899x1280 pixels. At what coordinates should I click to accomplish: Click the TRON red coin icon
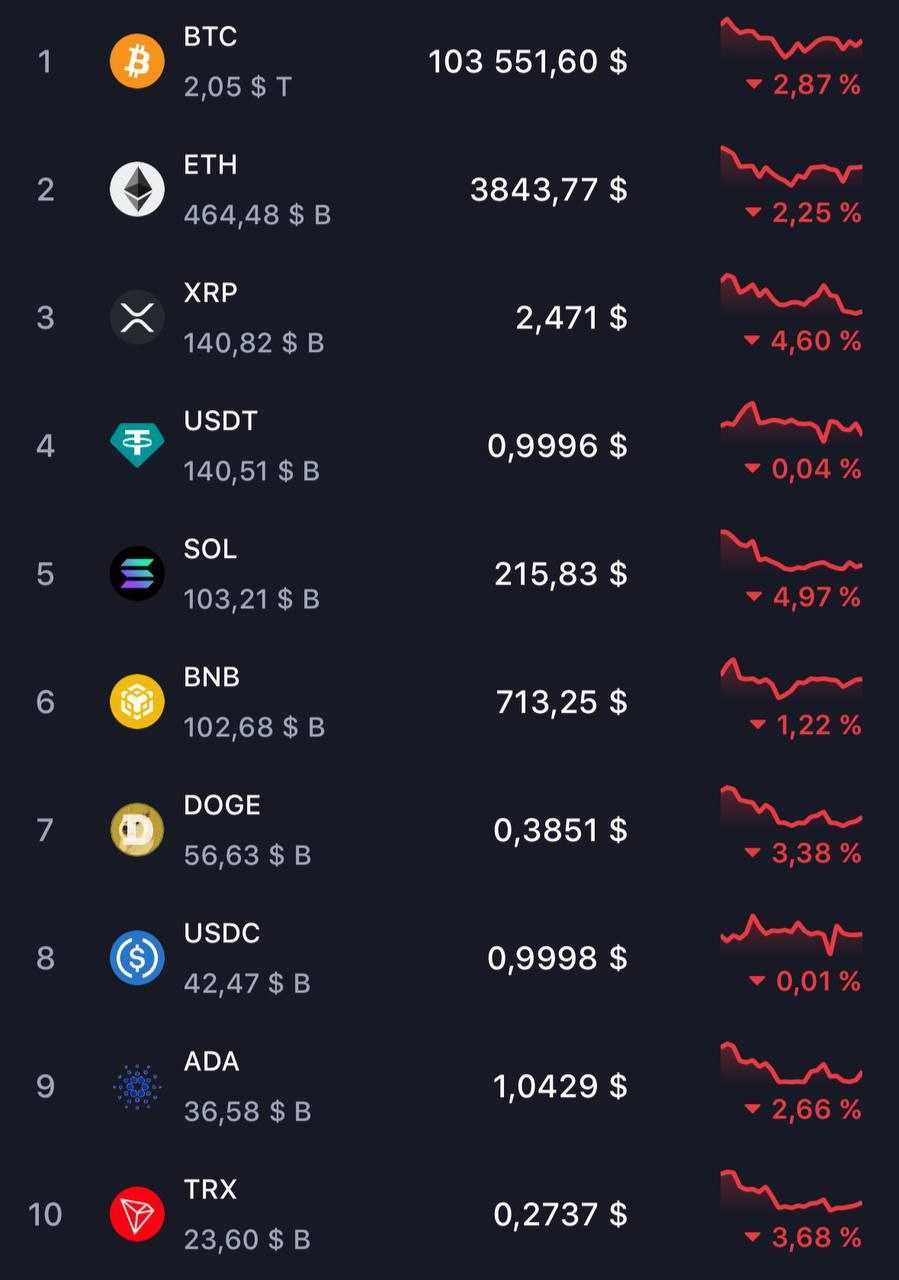tap(137, 1214)
